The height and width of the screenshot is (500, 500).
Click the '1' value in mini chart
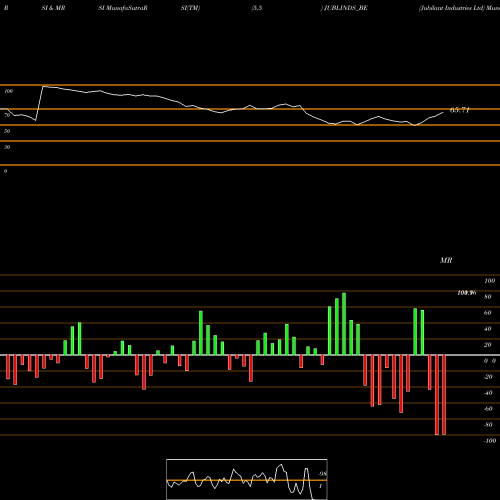click(x=320, y=486)
